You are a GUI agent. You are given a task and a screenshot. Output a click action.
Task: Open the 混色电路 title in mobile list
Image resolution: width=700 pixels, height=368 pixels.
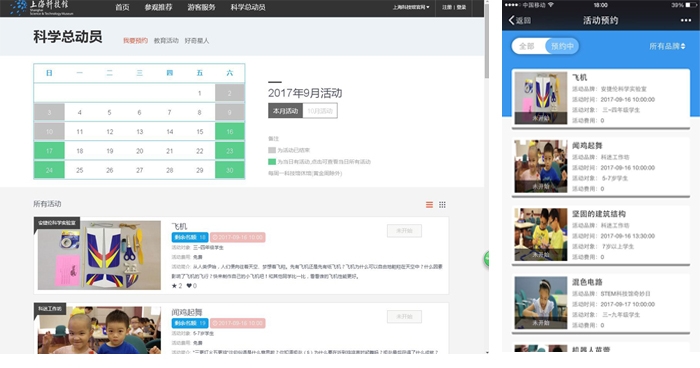[x=587, y=282]
